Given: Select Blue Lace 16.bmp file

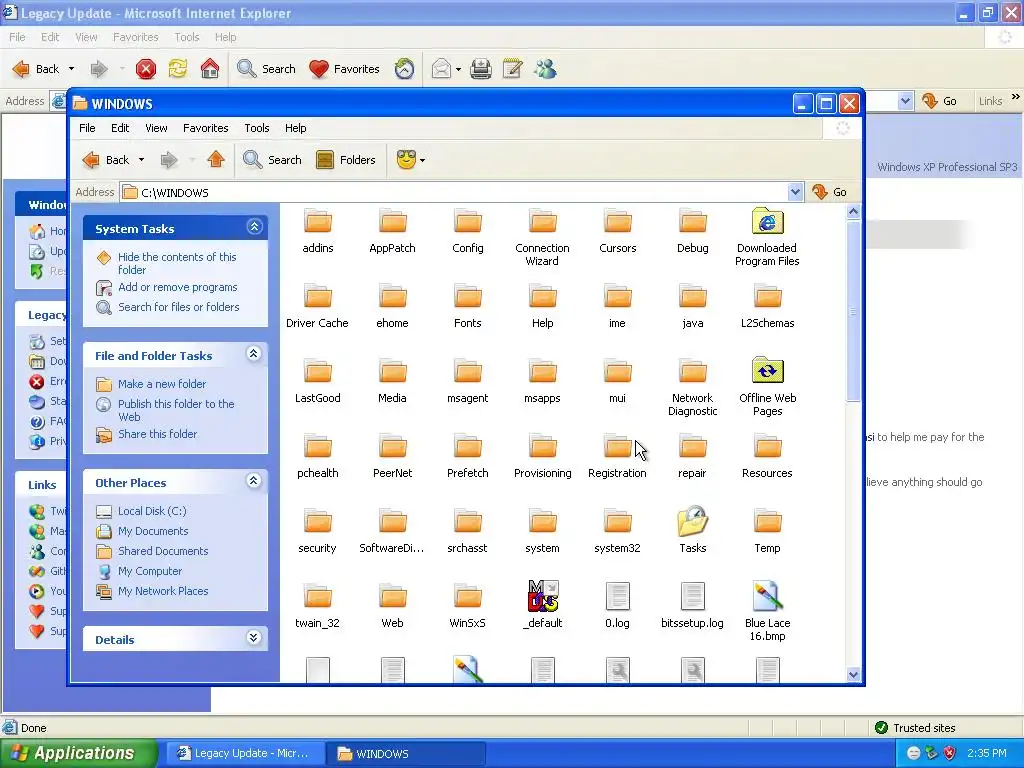Looking at the screenshot, I should (x=767, y=613).
